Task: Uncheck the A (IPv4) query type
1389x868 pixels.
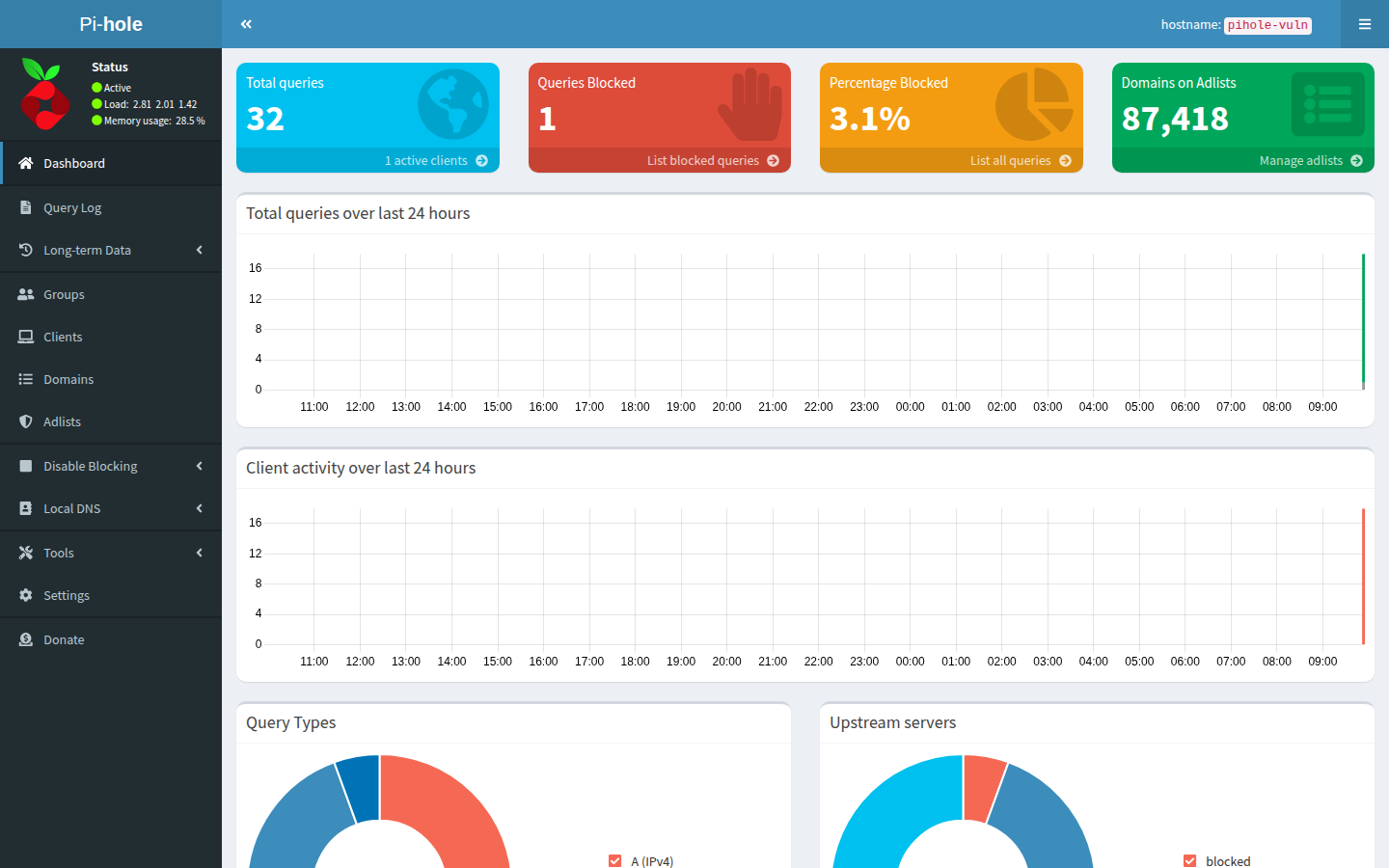Action: pyautogui.click(x=615, y=861)
